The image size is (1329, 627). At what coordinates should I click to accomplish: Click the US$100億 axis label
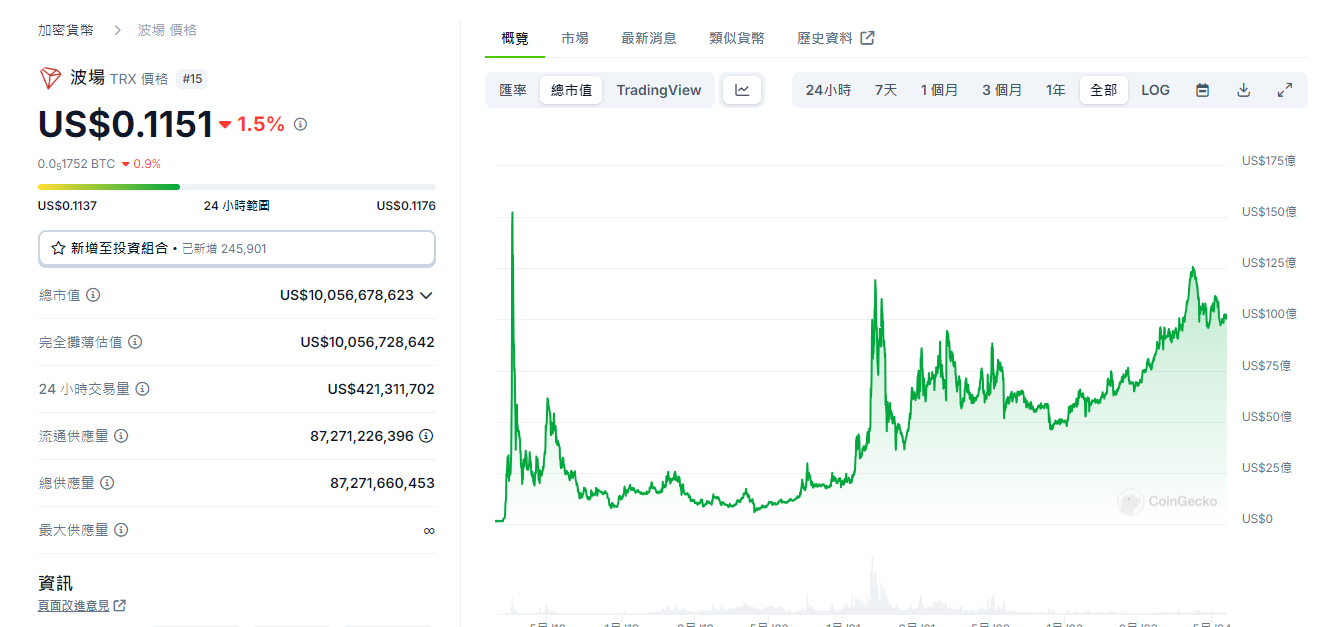pyautogui.click(x=1269, y=314)
